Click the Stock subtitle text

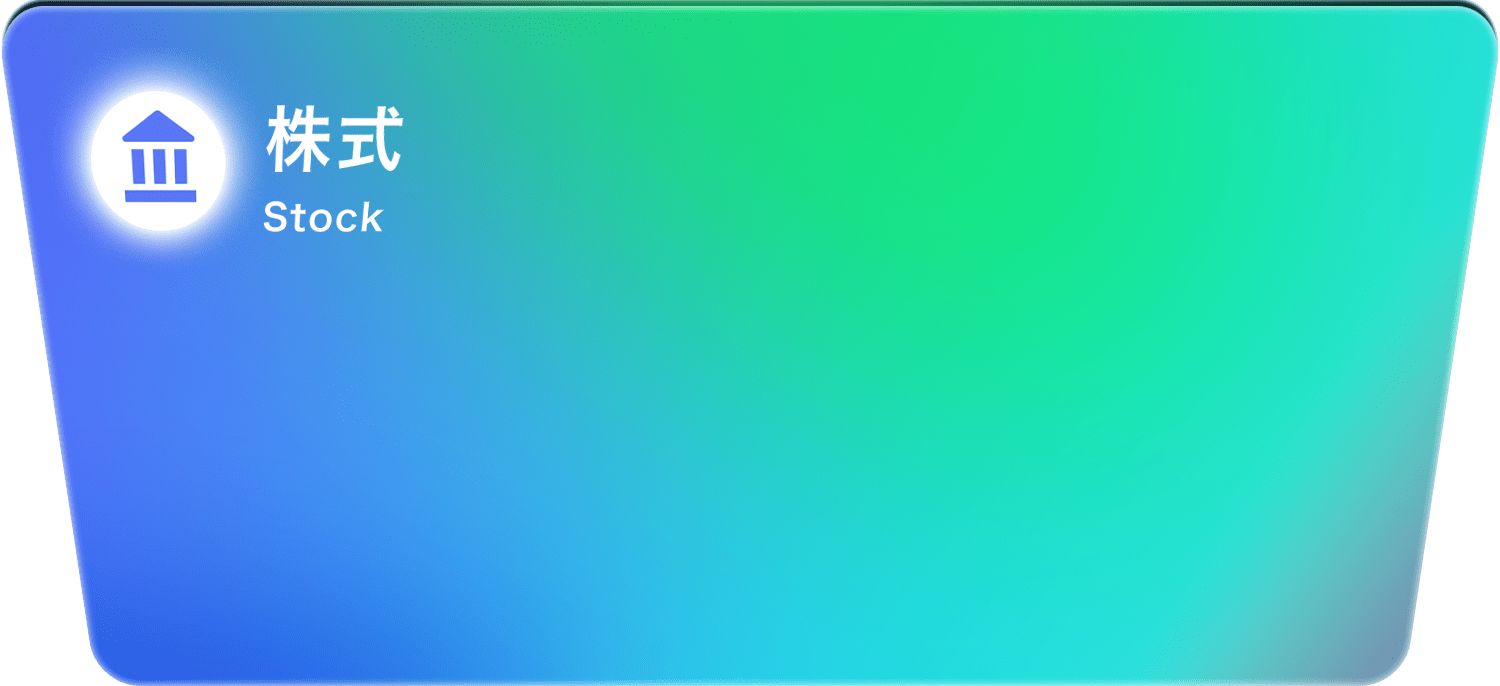coord(322,218)
